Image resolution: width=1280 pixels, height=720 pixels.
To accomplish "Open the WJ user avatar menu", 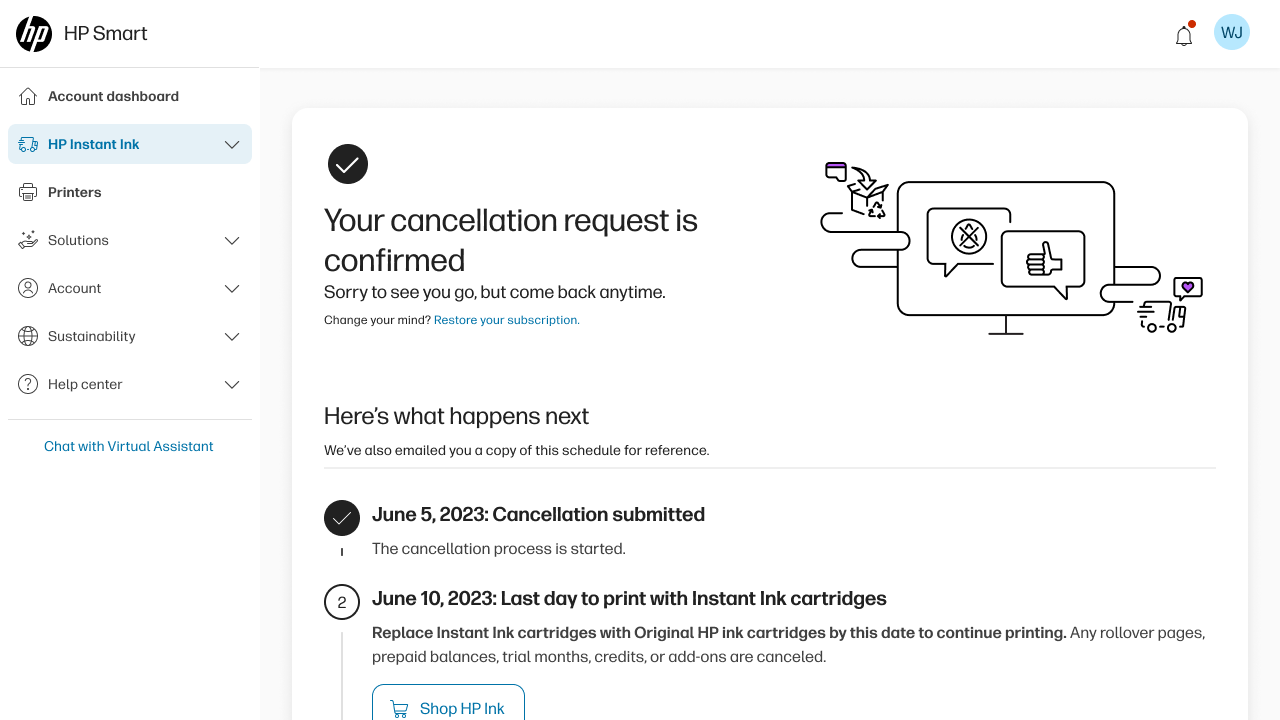I will 1232,32.
